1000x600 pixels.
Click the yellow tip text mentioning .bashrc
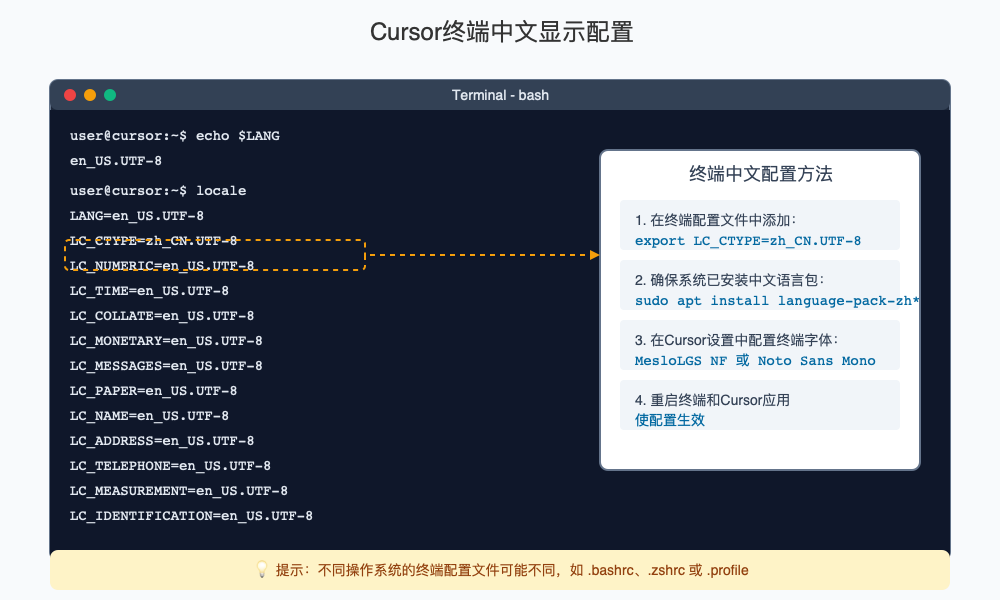click(512, 570)
